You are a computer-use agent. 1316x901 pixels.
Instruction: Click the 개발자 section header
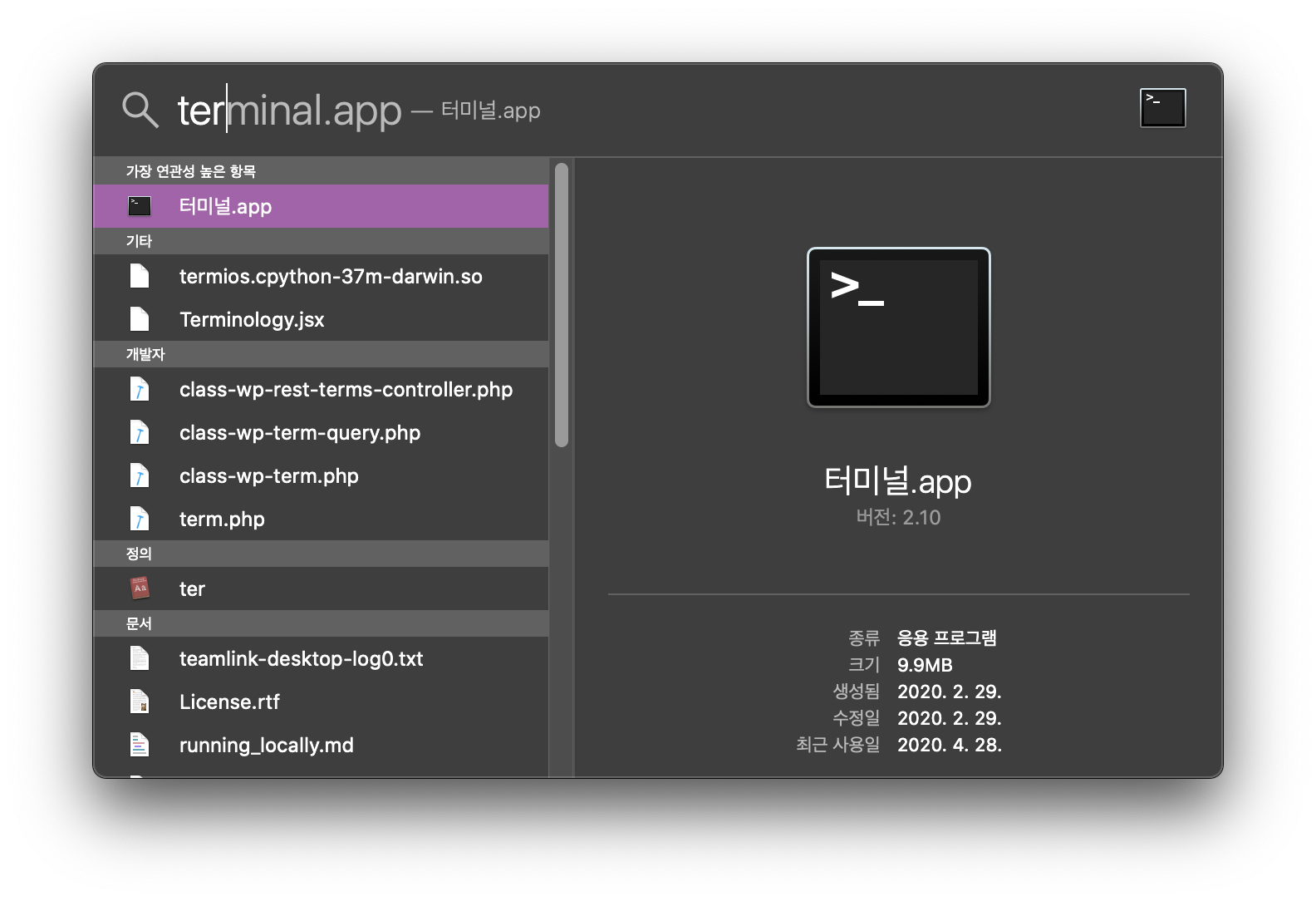321,354
